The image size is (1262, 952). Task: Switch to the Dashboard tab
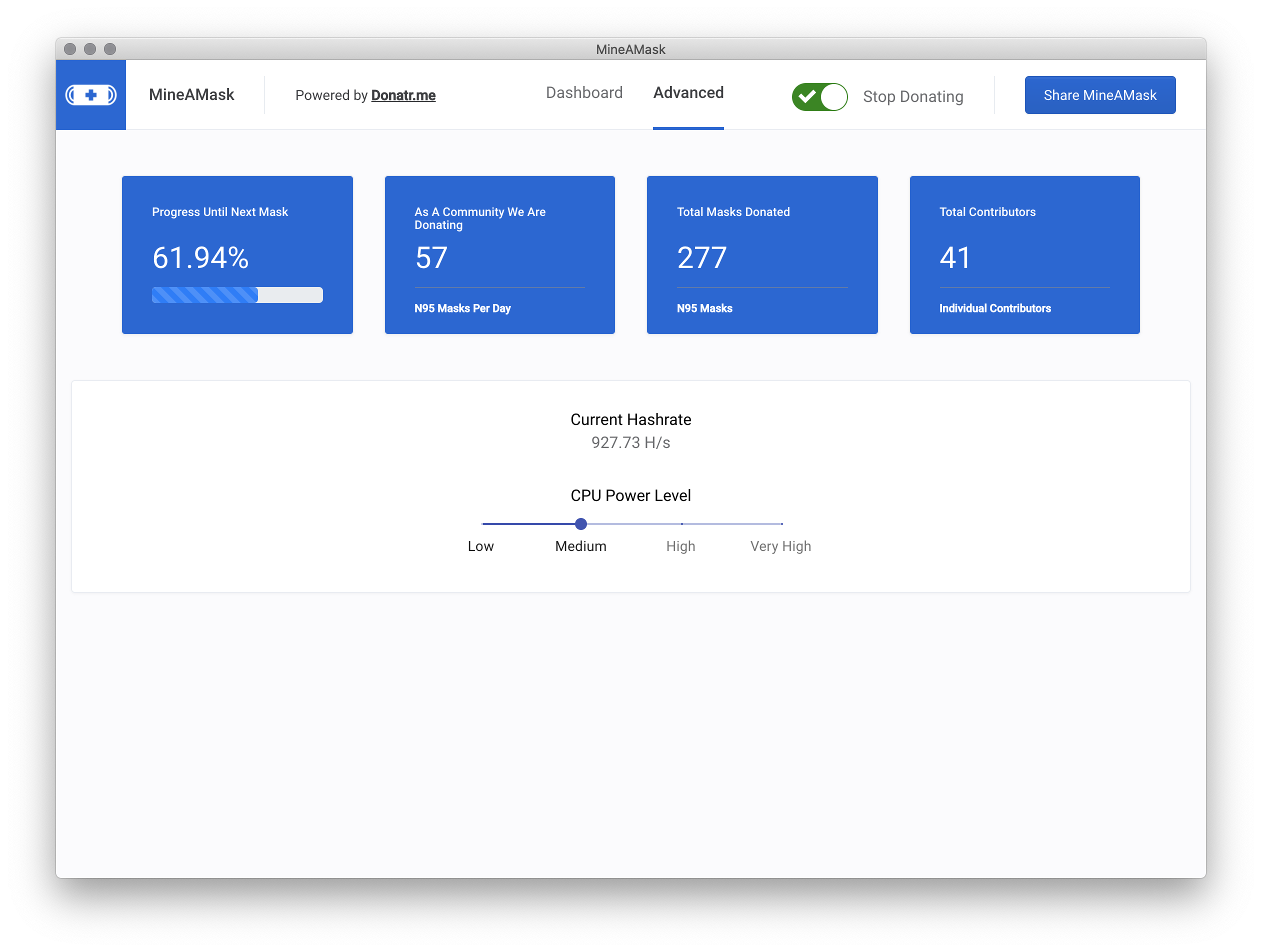[x=583, y=93]
